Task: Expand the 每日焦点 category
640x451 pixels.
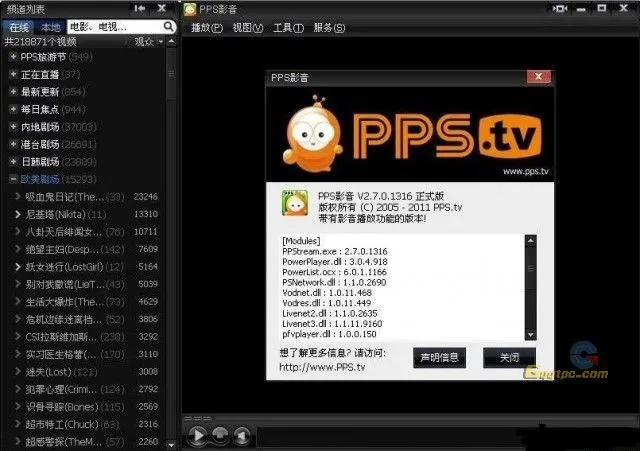Action: [13, 109]
